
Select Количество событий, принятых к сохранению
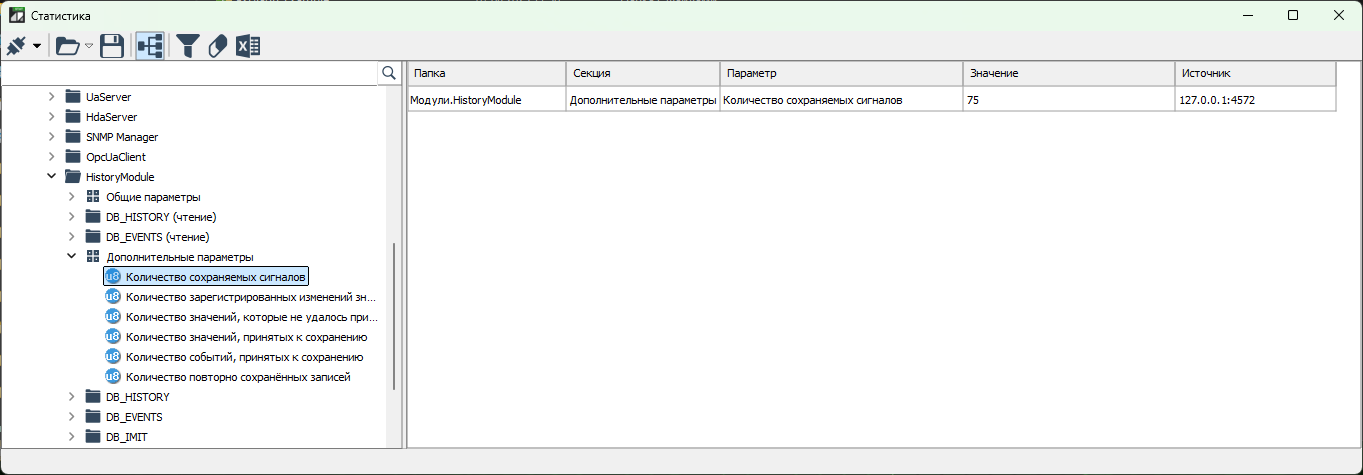click(x=244, y=357)
